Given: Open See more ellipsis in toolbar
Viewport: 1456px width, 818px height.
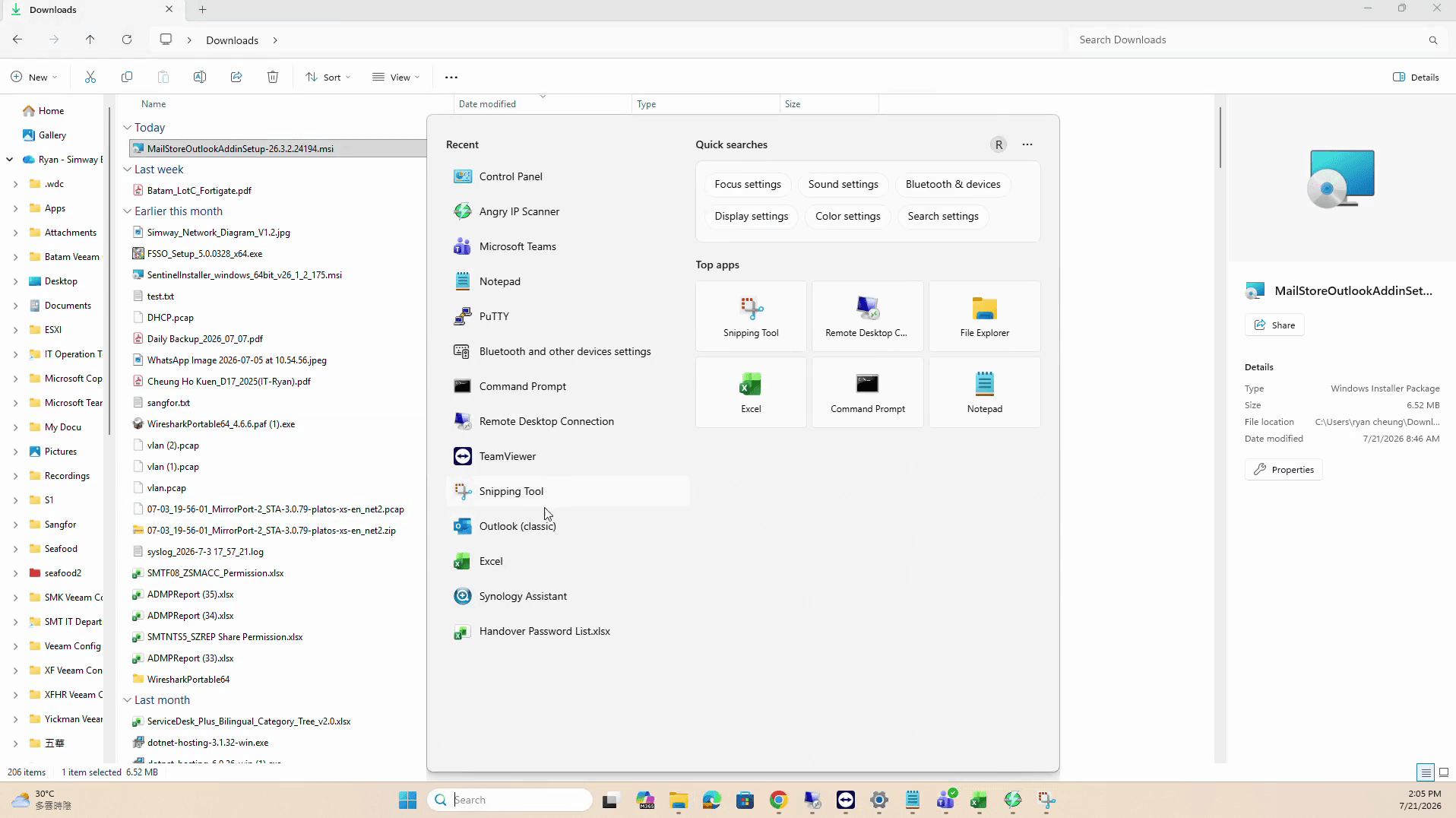Looking at the screenshot, I should point(451,77).
